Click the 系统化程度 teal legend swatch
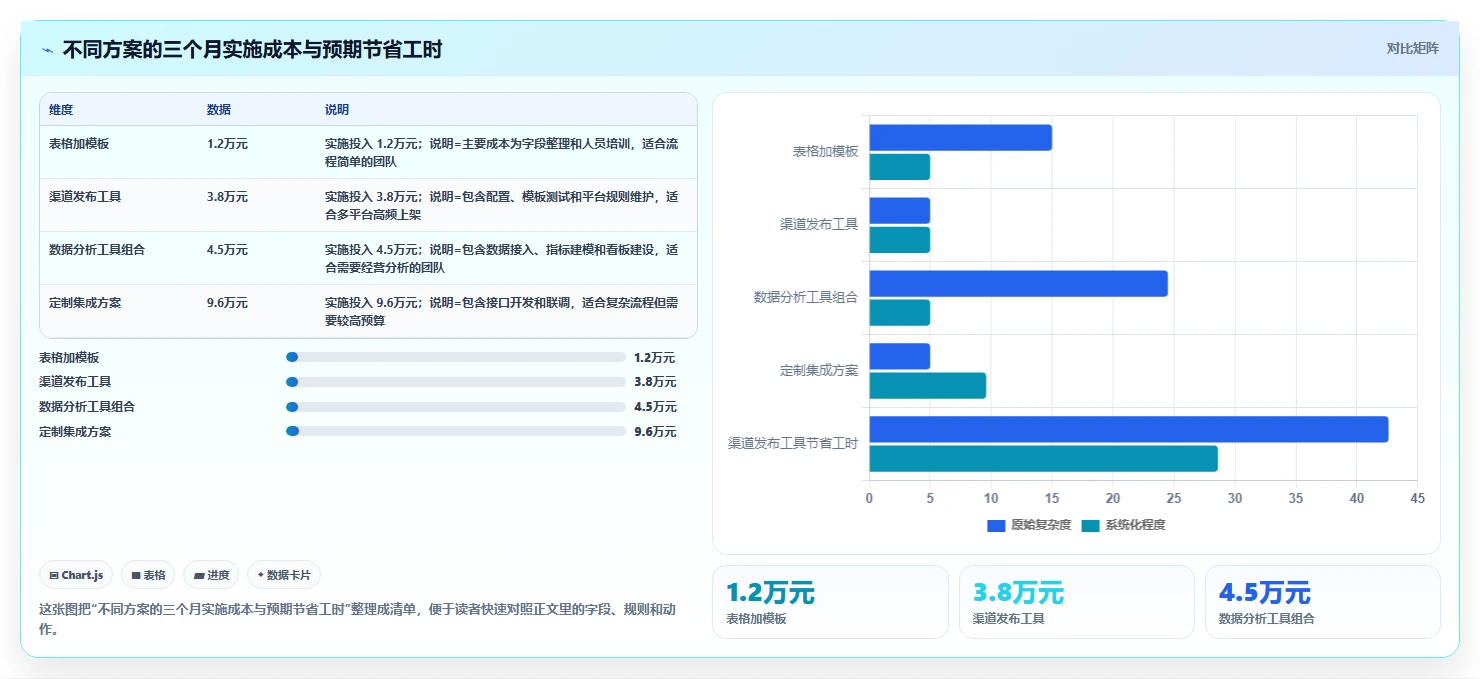1480x679 pixels. (x=1090, y=526)
